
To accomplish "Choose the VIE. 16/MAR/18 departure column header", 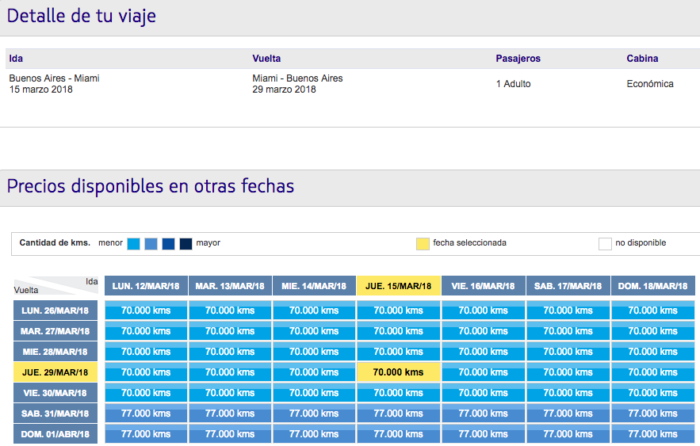I will pyautogui.click(x=482, y=286).
